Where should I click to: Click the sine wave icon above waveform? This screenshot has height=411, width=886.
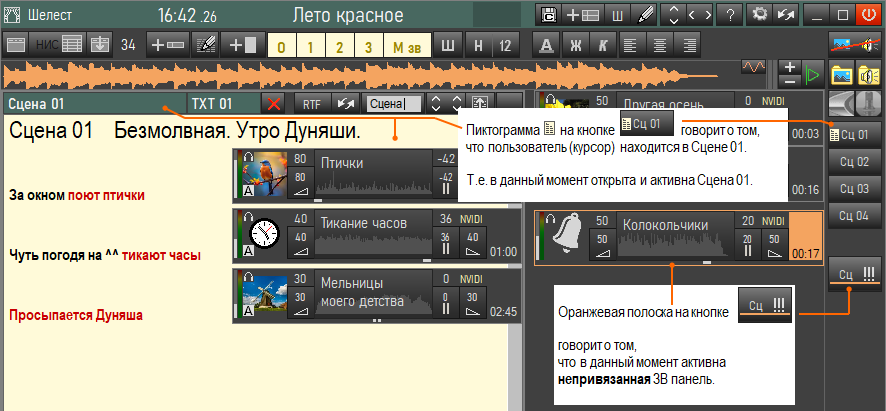pos(754,67)
